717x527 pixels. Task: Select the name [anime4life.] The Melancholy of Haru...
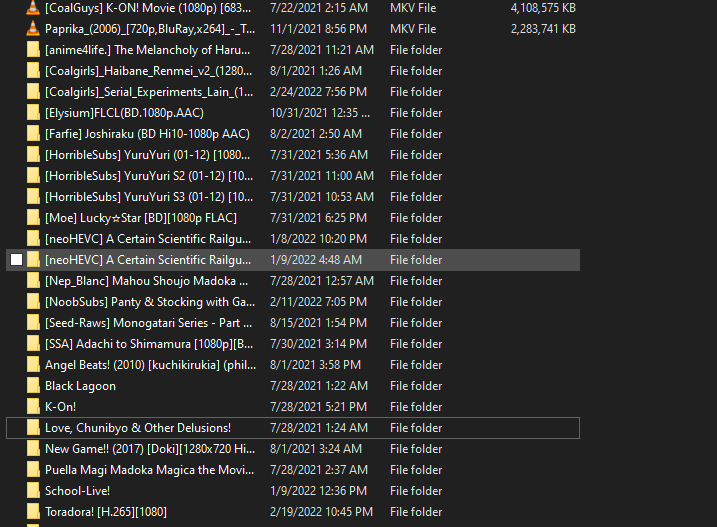(147, 50)
